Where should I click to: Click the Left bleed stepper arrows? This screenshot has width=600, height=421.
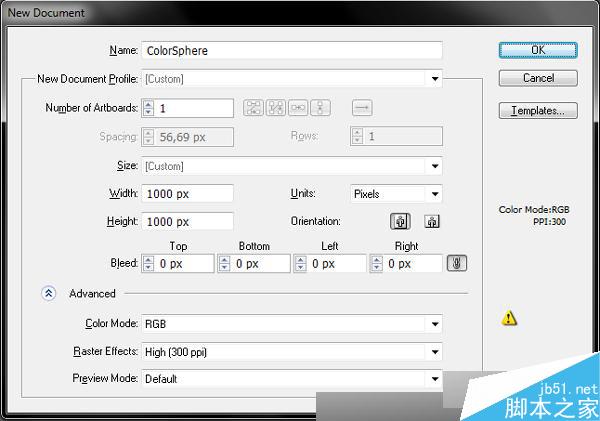coord(300,263)
